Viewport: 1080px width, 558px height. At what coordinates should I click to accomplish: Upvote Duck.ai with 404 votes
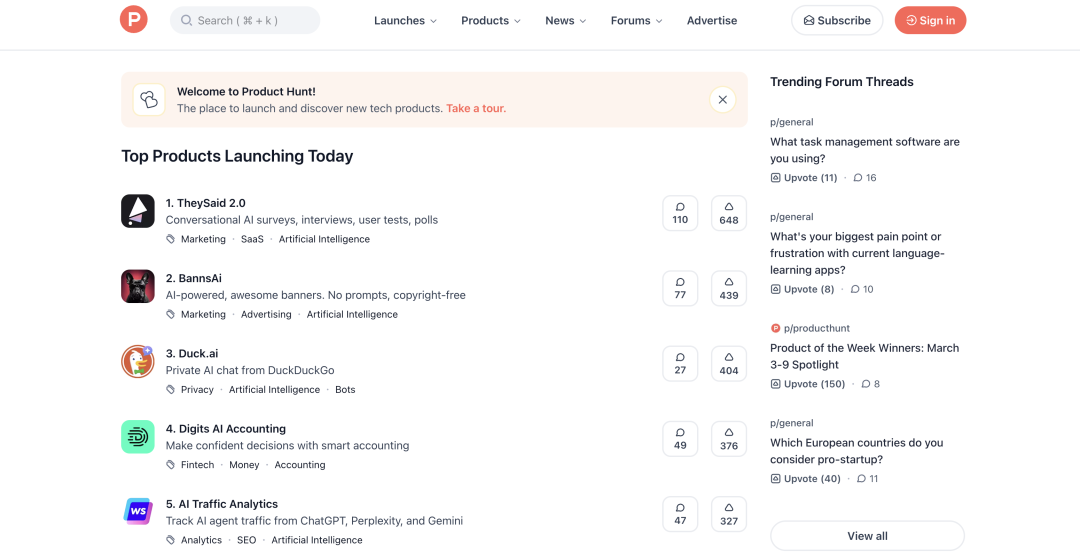tap(729, 363)
